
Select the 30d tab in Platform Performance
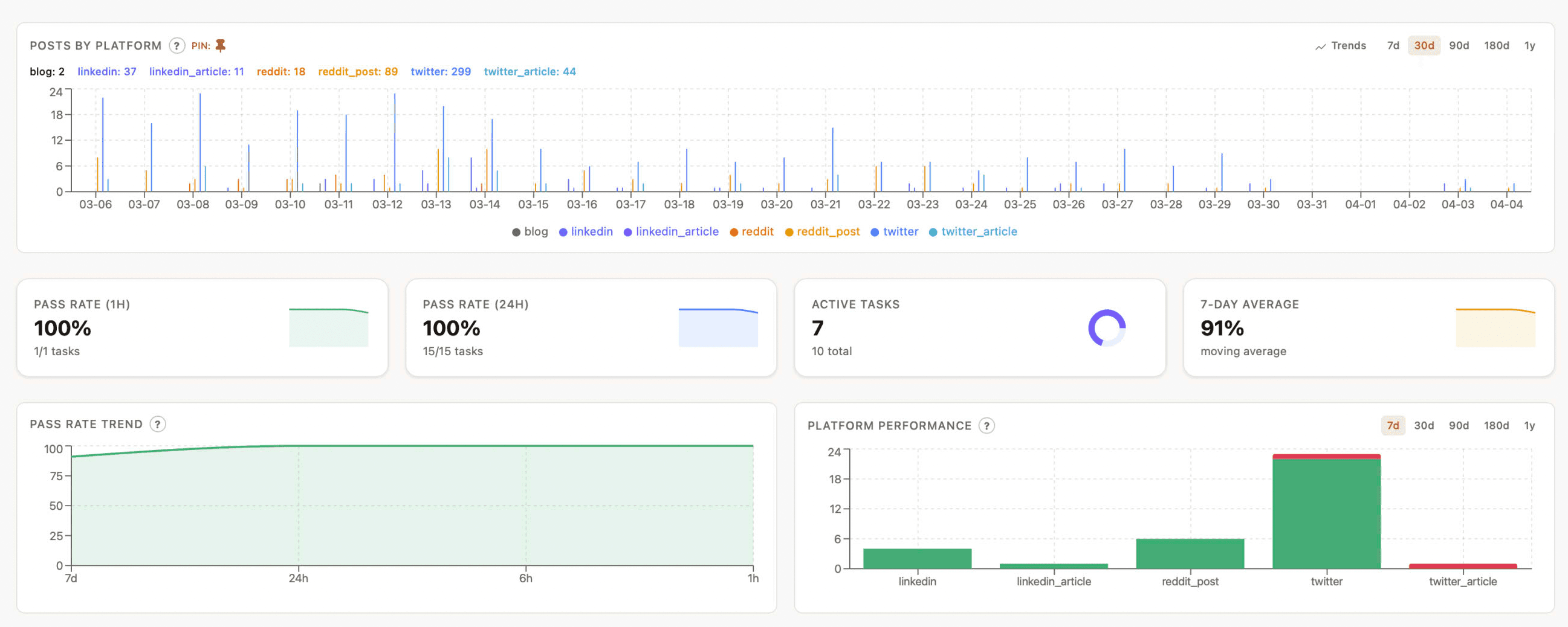tap(1424, 425)
